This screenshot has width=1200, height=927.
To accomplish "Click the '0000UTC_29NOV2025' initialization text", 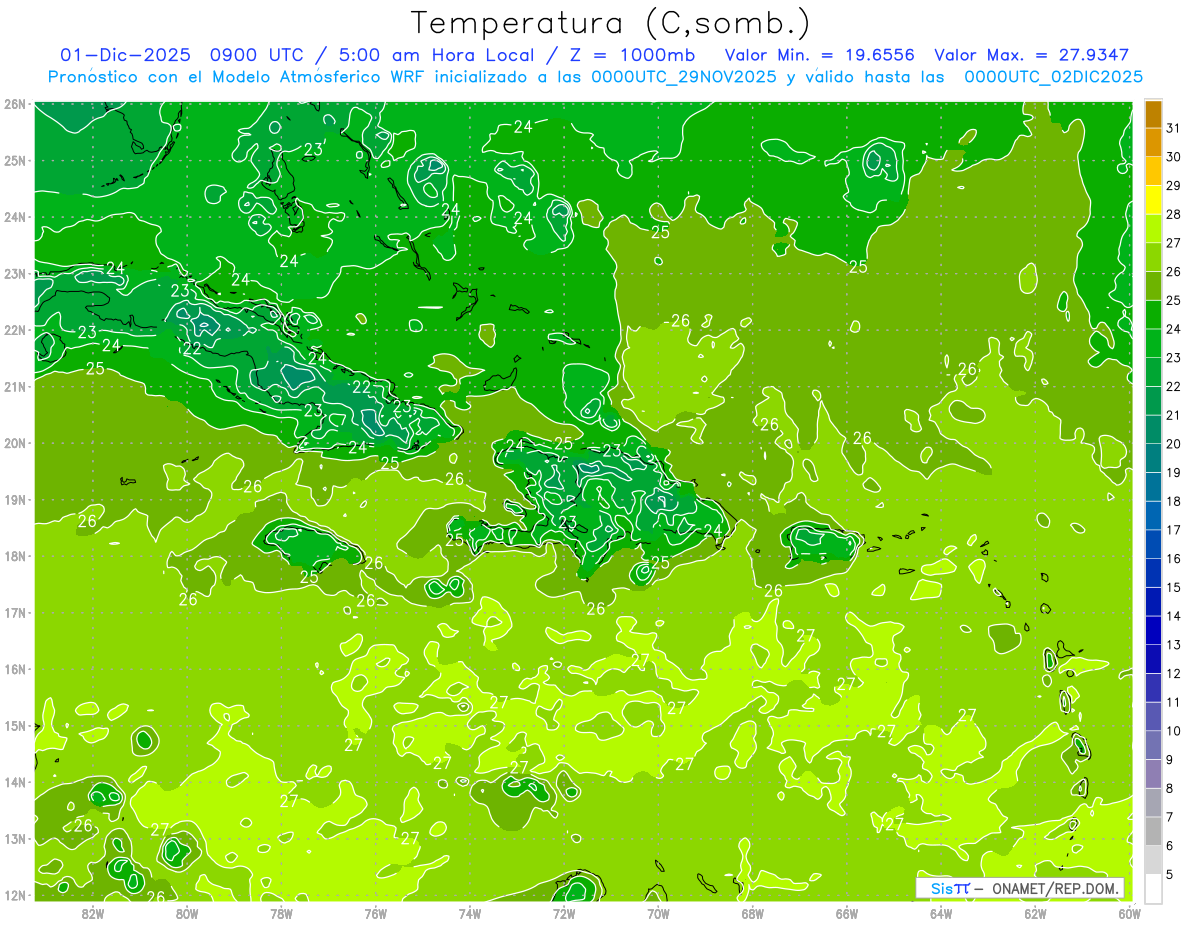I will click(684, 77).
